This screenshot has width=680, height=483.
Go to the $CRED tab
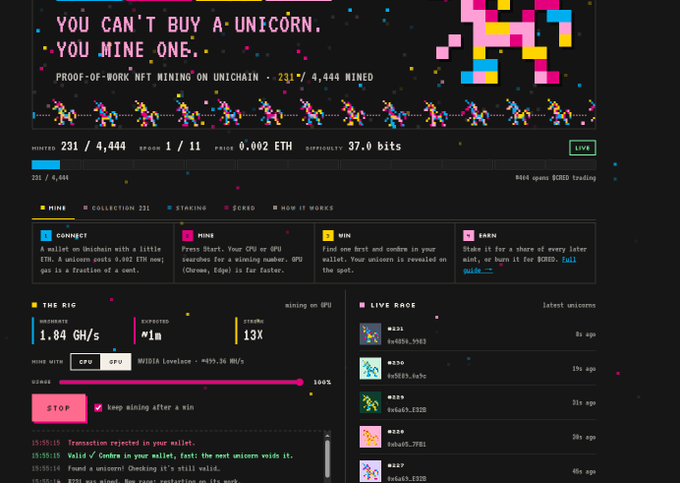click(x=240, y=208)
